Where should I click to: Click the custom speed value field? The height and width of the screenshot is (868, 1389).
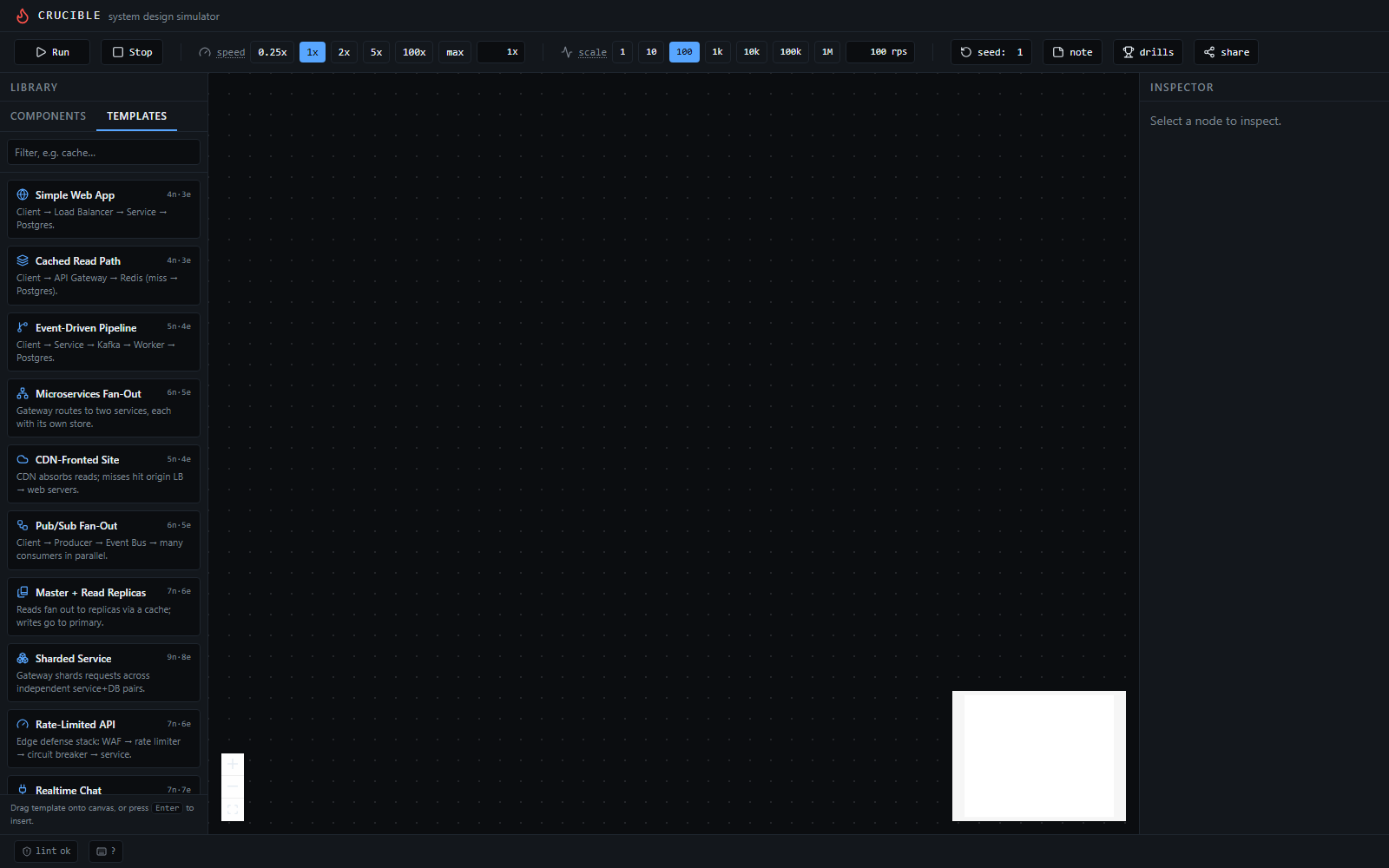501,52
